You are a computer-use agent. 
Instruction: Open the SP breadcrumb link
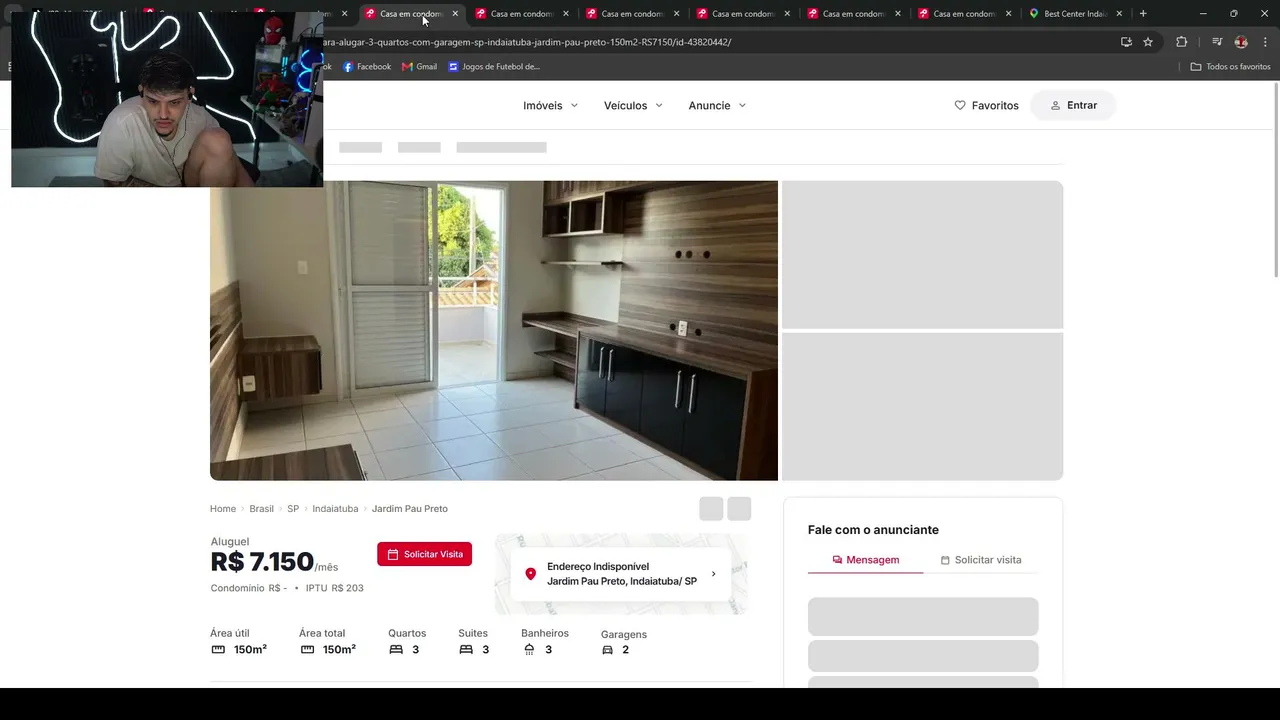pyautogui.click(x=293, y=509)
